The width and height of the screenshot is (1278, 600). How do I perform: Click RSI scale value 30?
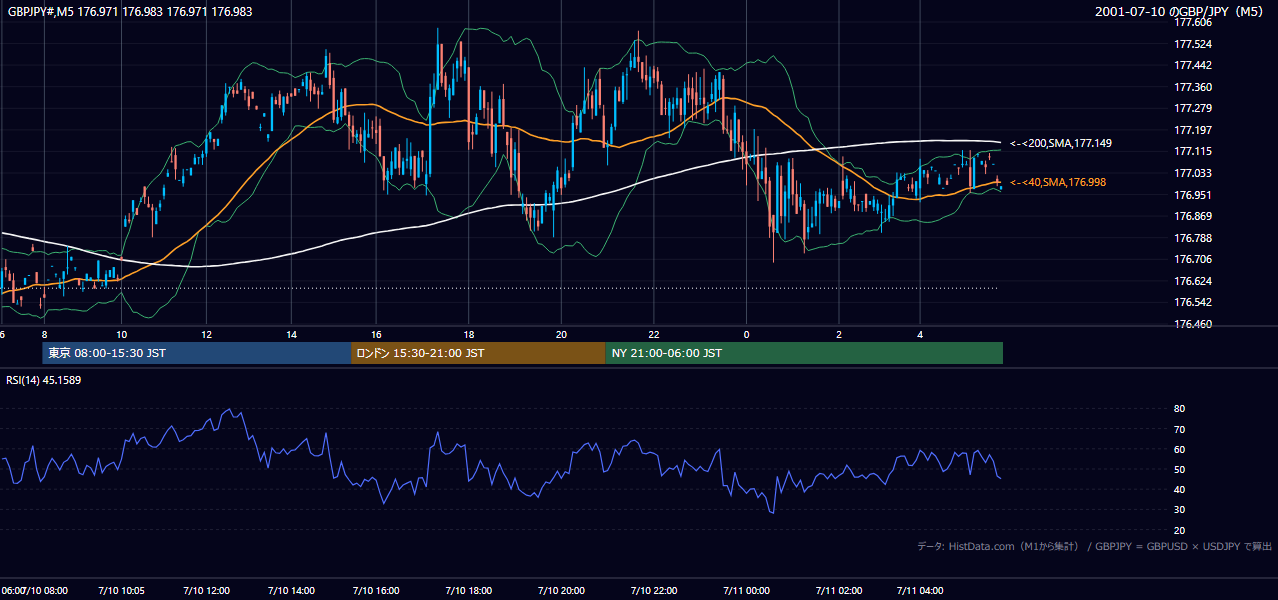click(1179, 510)
